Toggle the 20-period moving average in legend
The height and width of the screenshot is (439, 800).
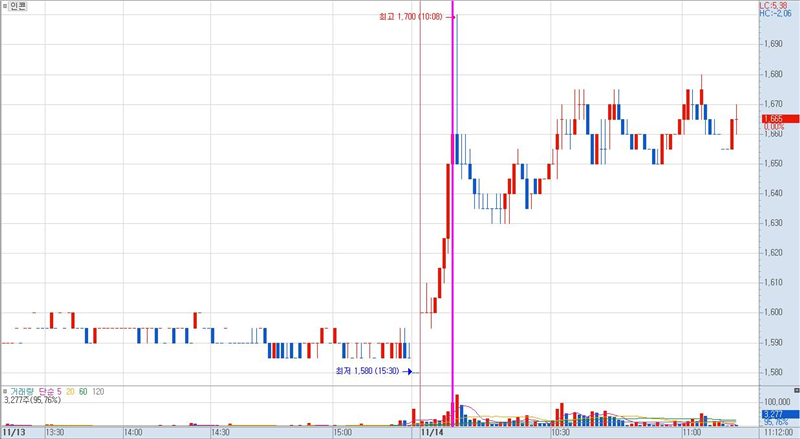coord(71,390)
